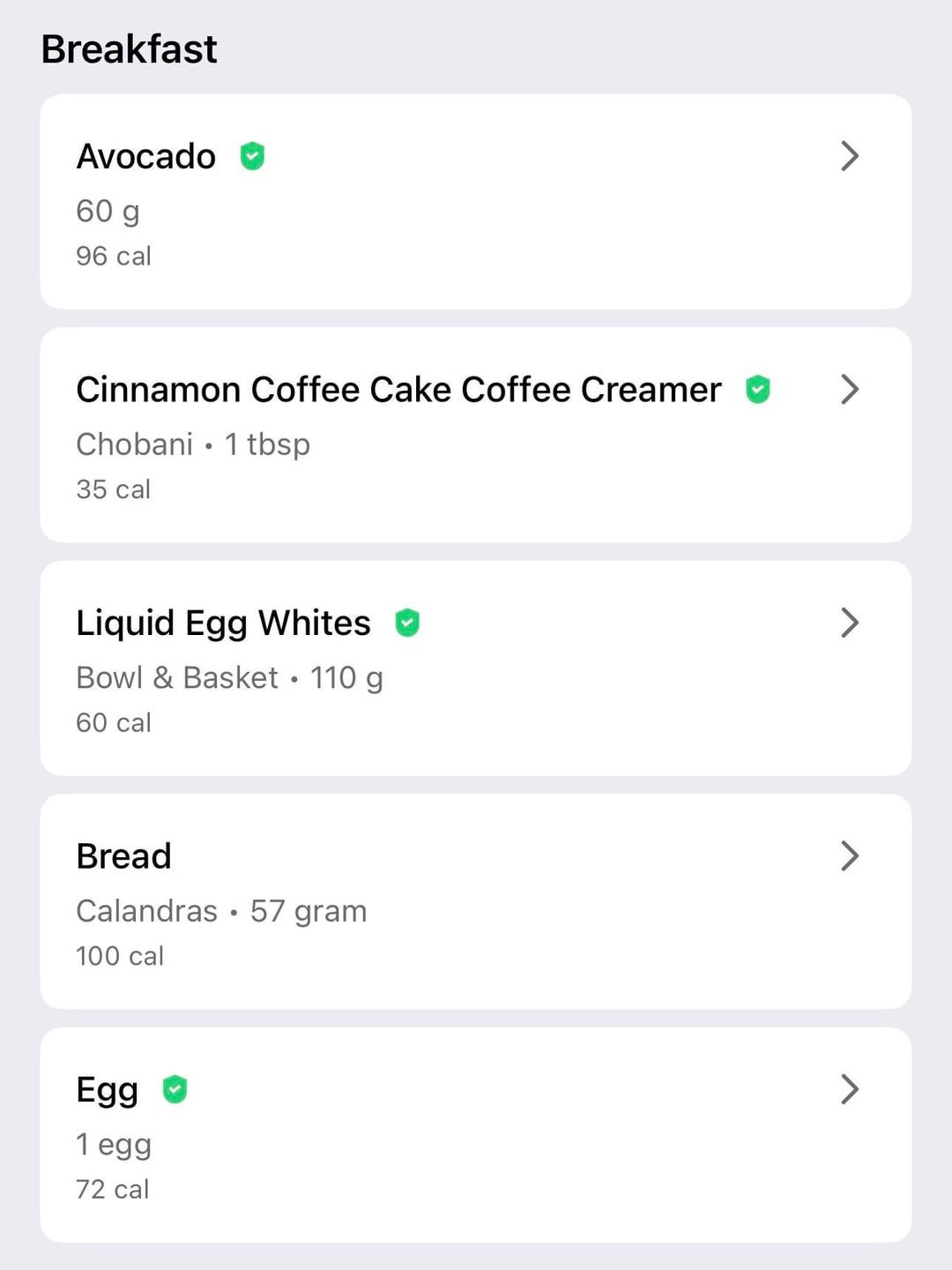952x1270 pixels.
Task: Open the Cinnamon Coffee Cake Coffee Creamer title
Action: click(398, 389)
